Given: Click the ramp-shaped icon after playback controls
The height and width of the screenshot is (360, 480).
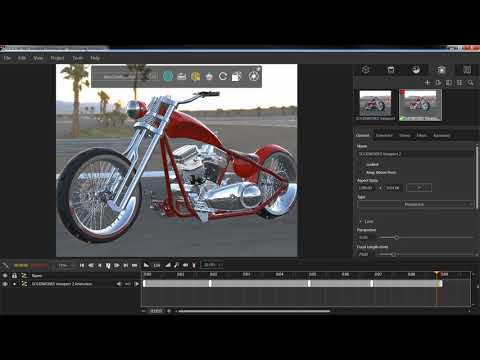Looking at the screenshot, I should click(x=146, y=265).
